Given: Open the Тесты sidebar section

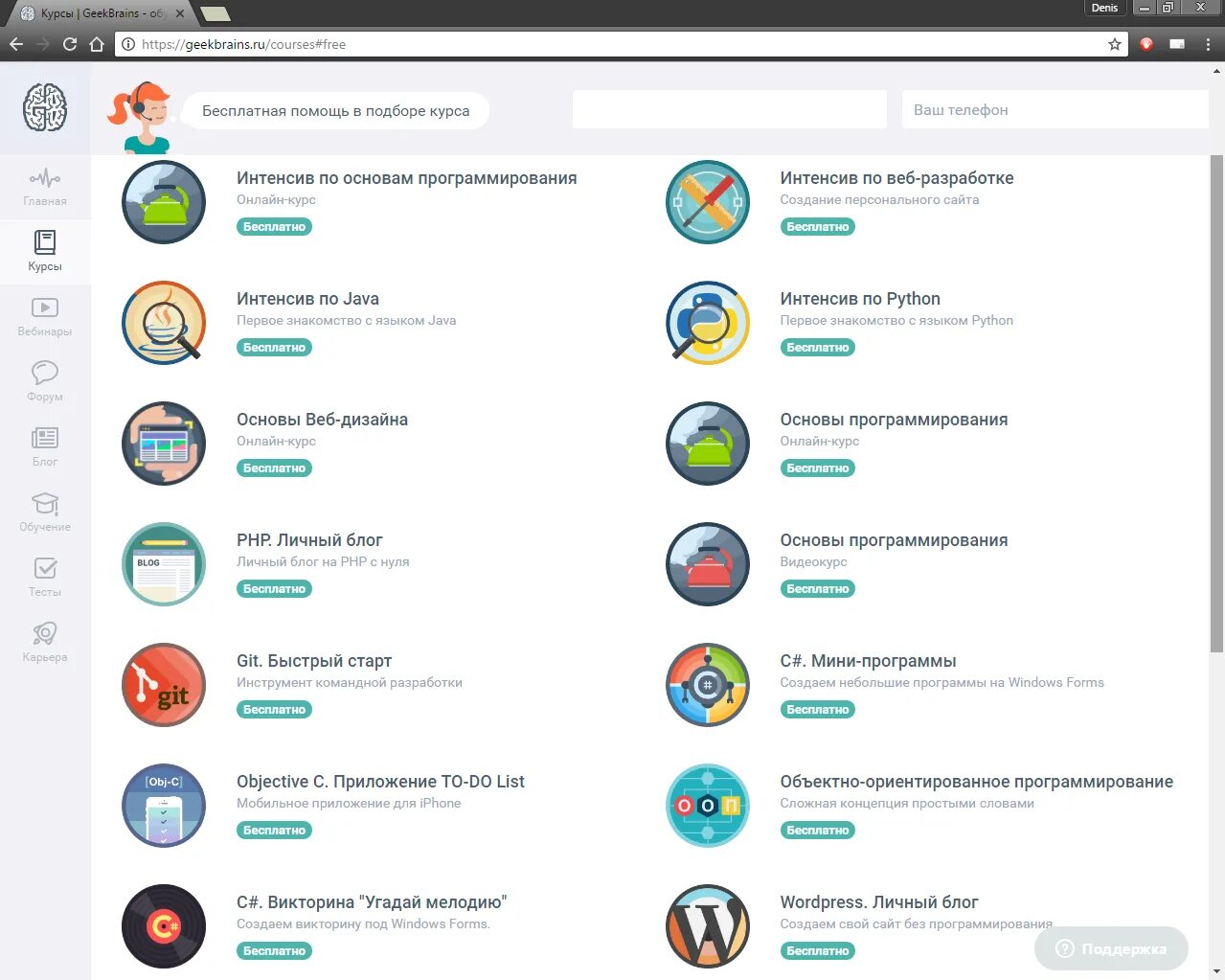Looking at the screenshot, I should coord(45,578).
